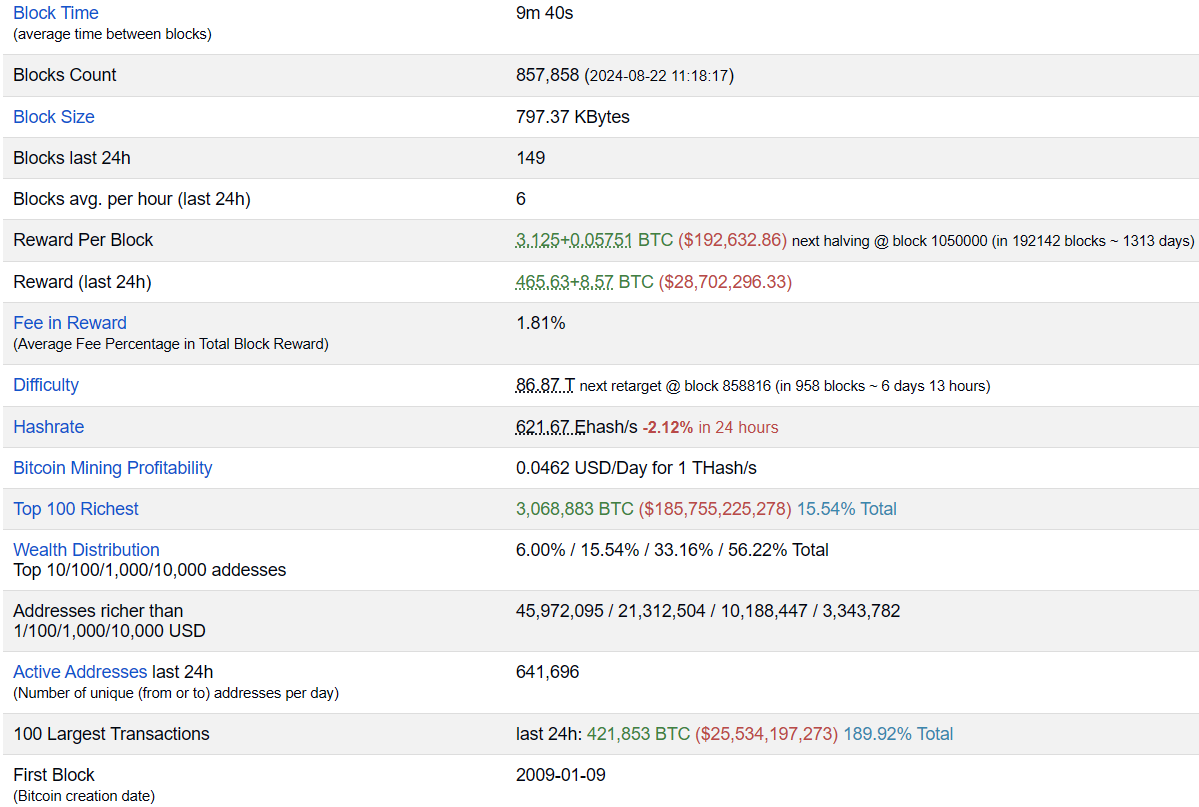This screenshot has width=1199, height=807.
Task: Select the 2009-01-09 first block date
Action: pyautogui.click(x=561, y=775)
